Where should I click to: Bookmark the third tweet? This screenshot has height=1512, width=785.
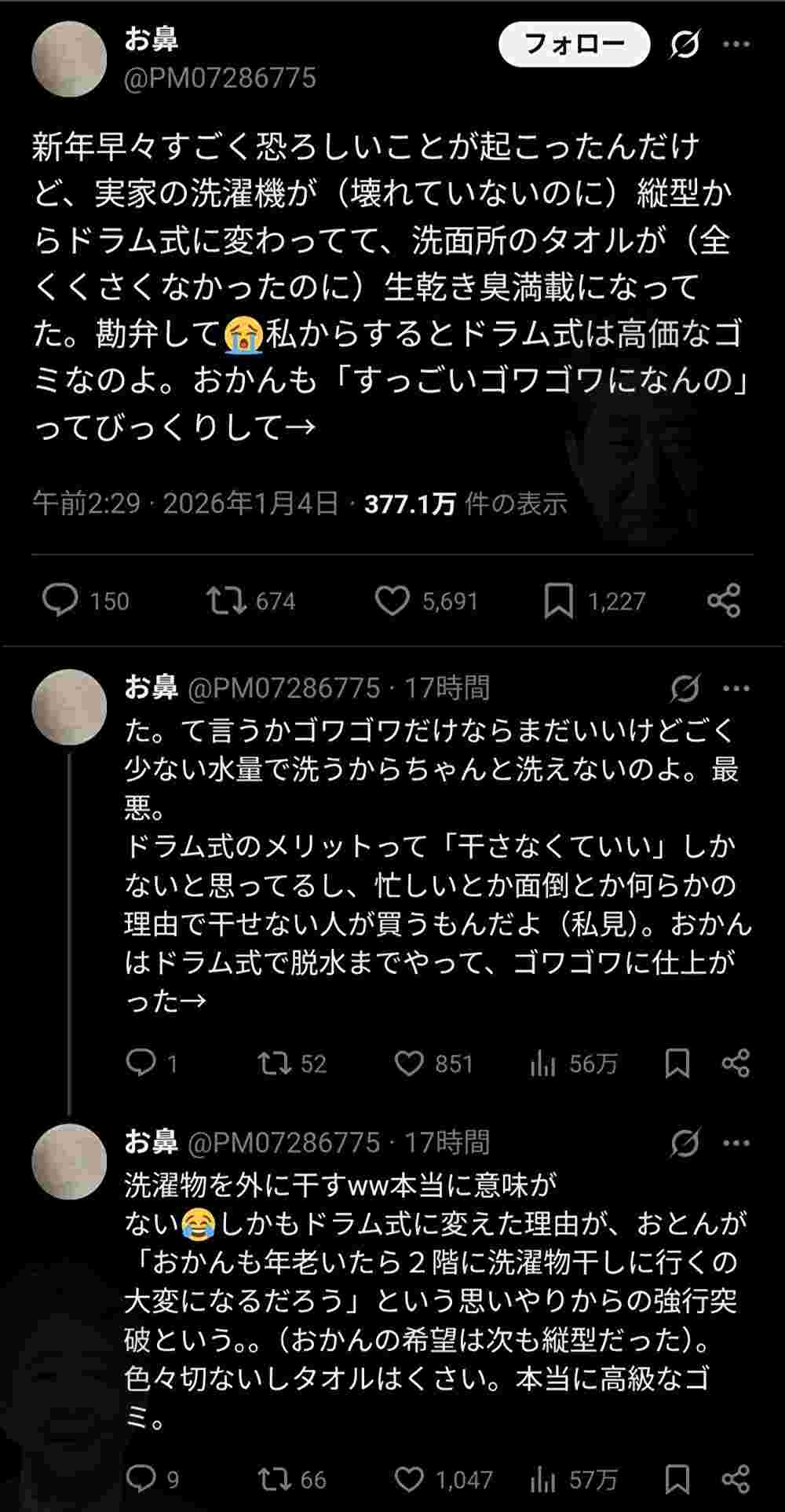coord(677,1480)
